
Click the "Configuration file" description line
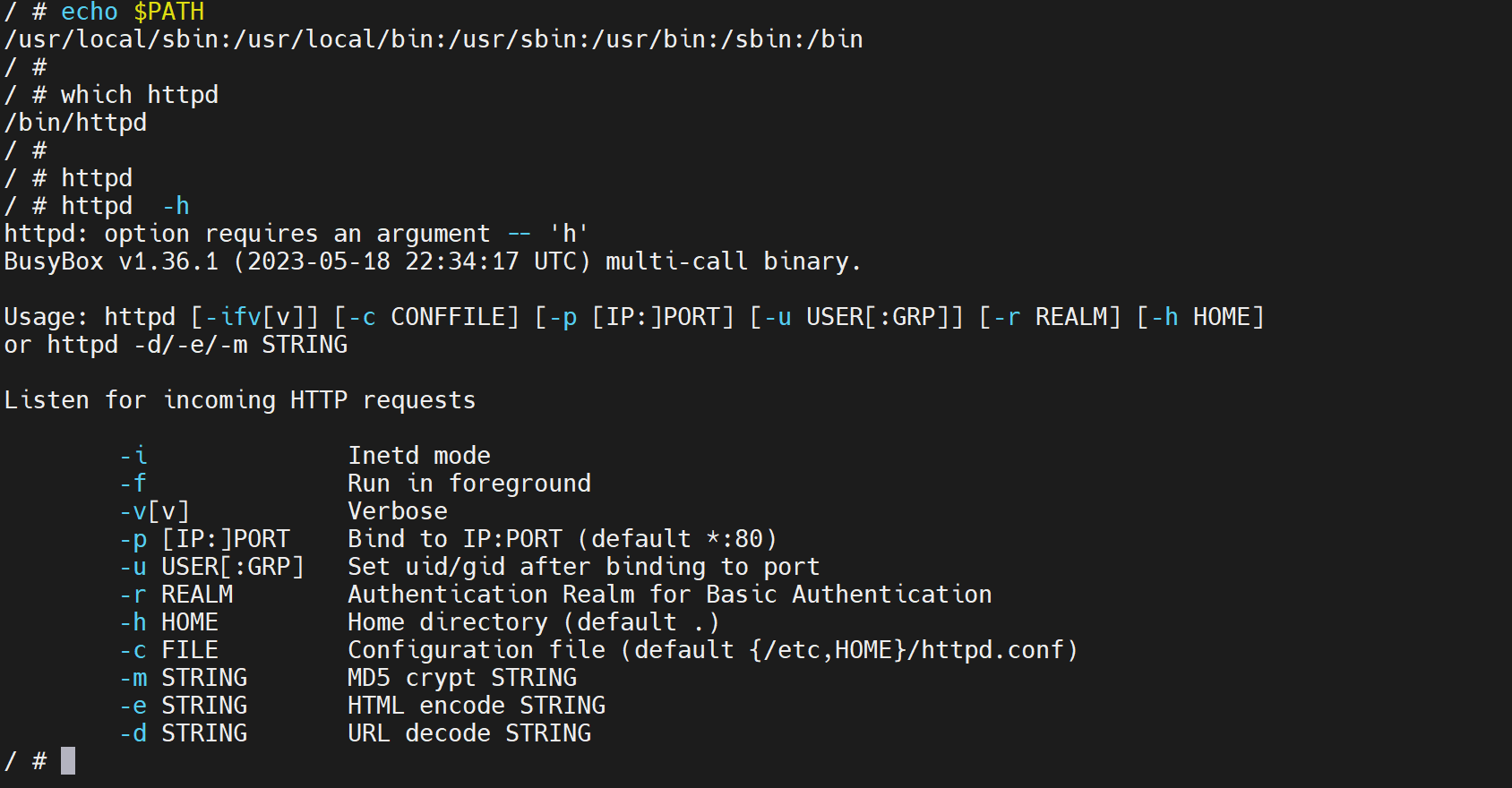click(712, 650)
